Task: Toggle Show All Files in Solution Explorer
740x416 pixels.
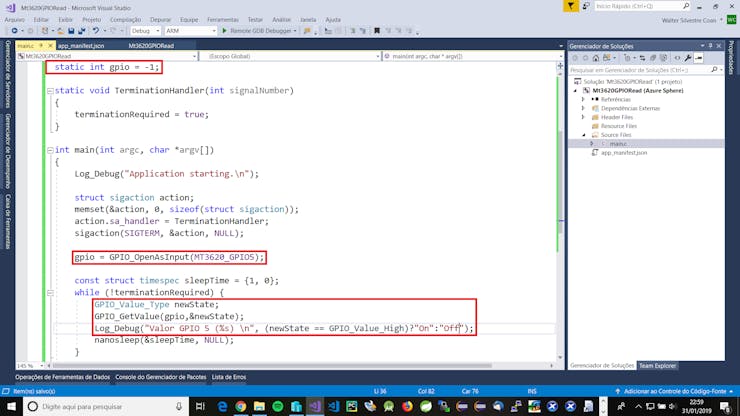Action: [663, 58]
